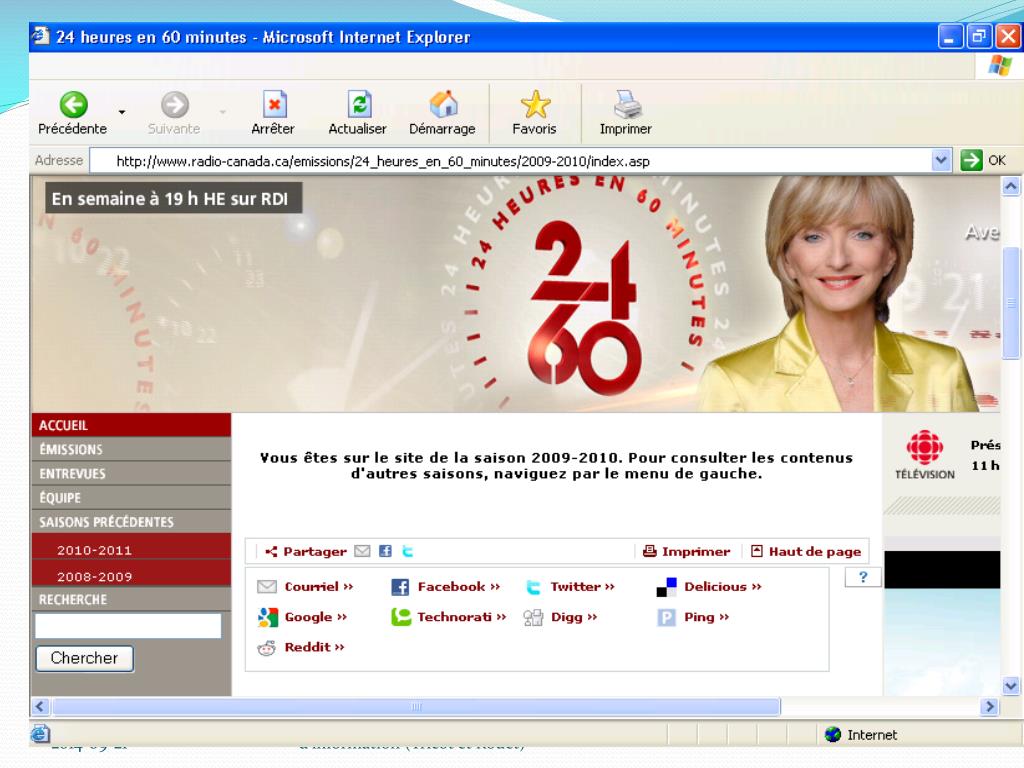Click the Delicious squares icon
The image size is (1024, 768).
click(x=666, y=587)
